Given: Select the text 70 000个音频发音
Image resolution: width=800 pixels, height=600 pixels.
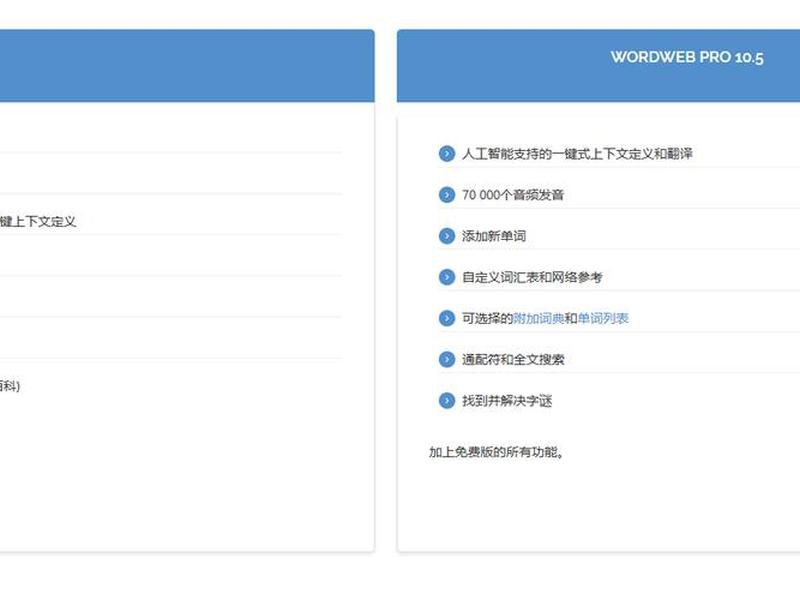Looking at the screenshot, I should [x=513, y=195].
